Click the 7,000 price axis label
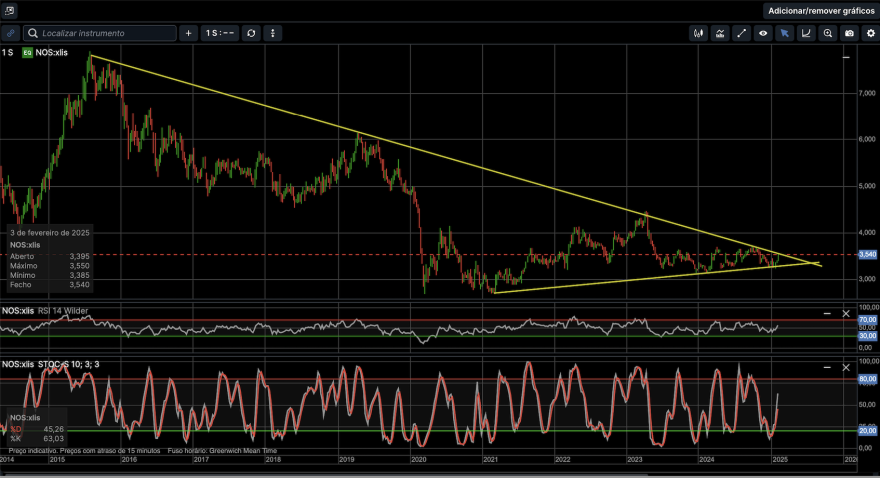 click(x=867, y=93)
